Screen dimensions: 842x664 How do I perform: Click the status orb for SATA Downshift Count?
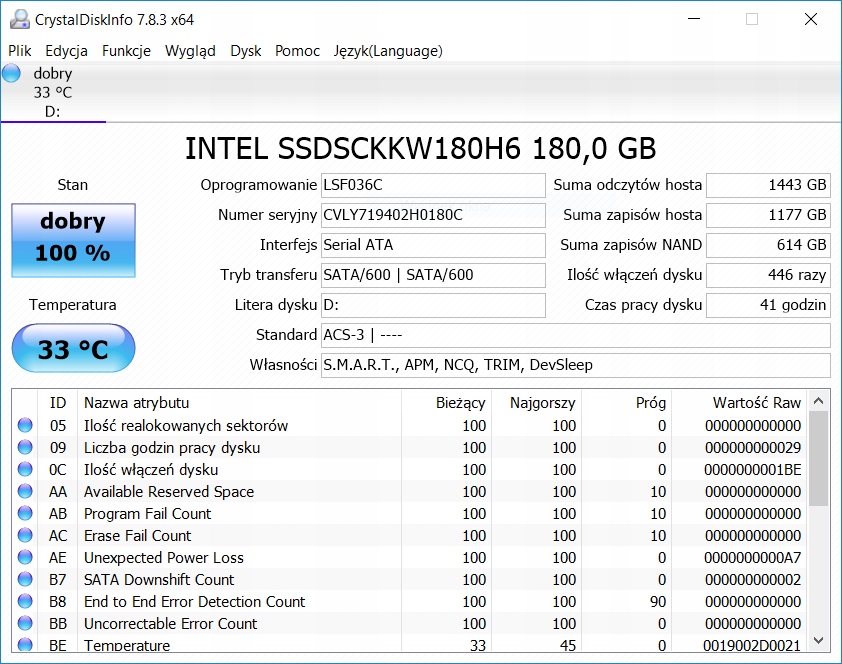(25, 579)
